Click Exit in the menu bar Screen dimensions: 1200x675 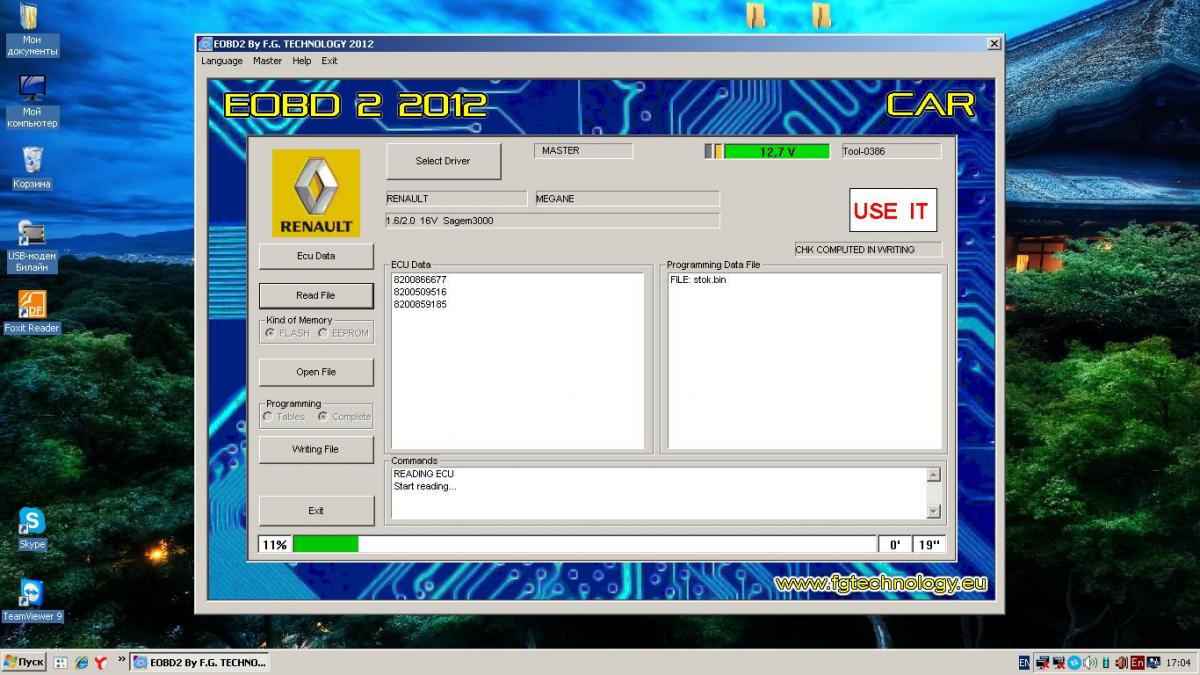point(329,61)
